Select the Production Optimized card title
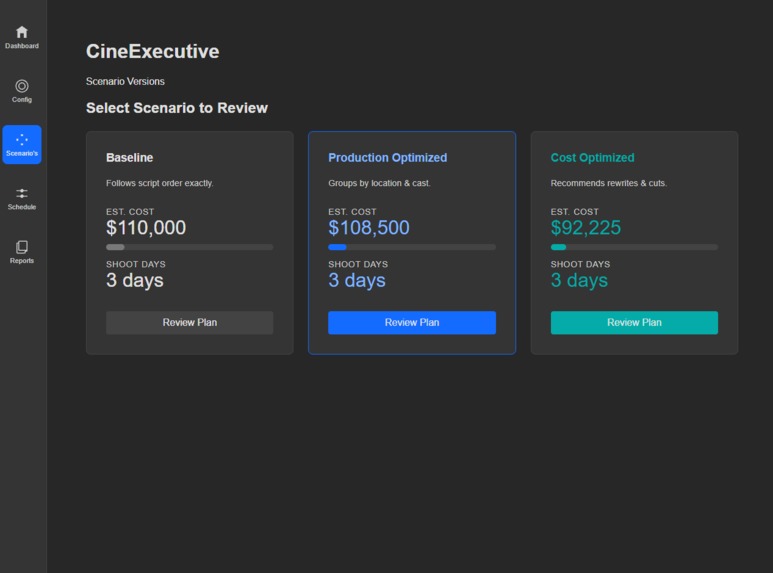The height and width of the screenshot is (573, 773). 387,158
